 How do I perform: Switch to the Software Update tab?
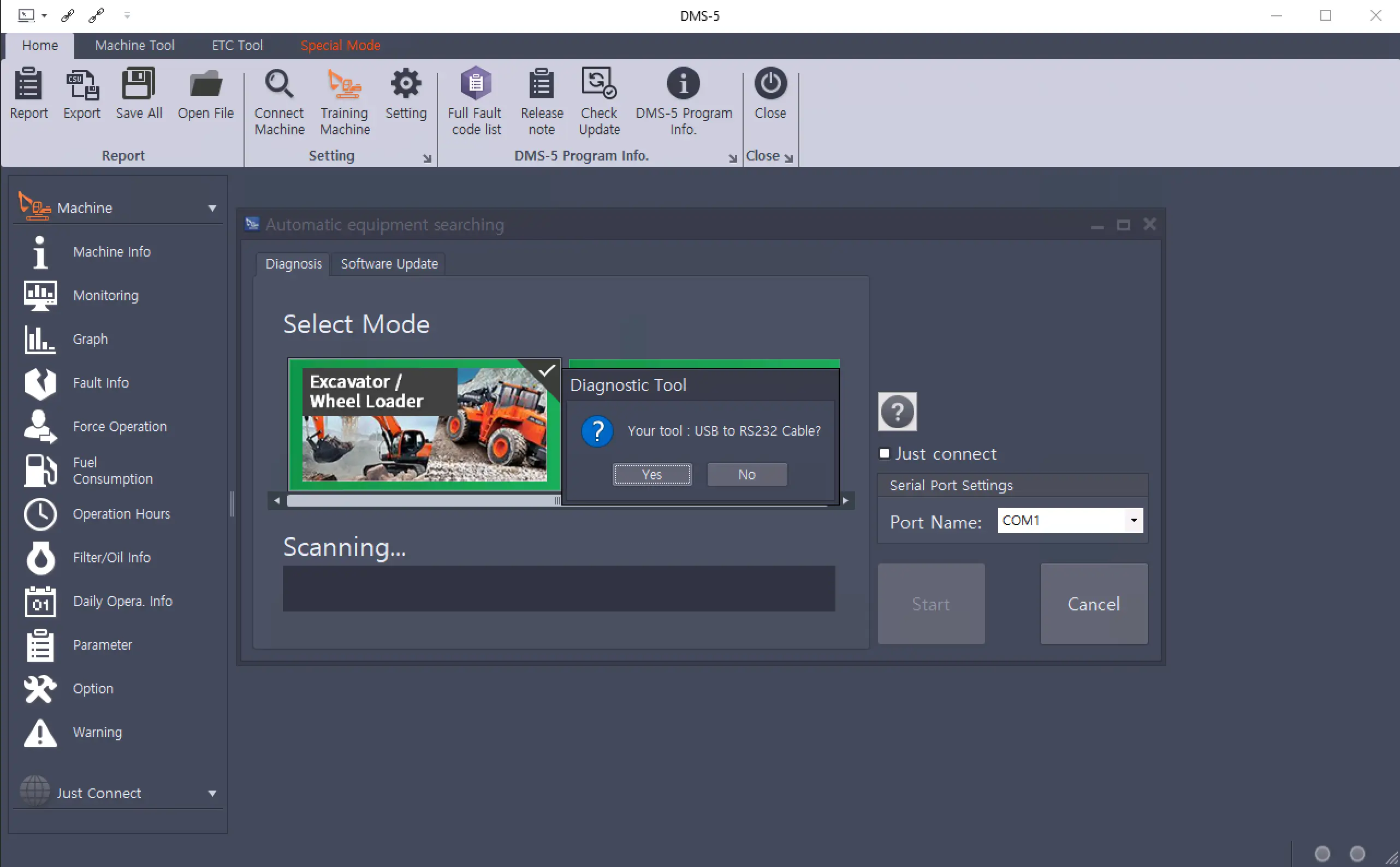coord(389,264)
